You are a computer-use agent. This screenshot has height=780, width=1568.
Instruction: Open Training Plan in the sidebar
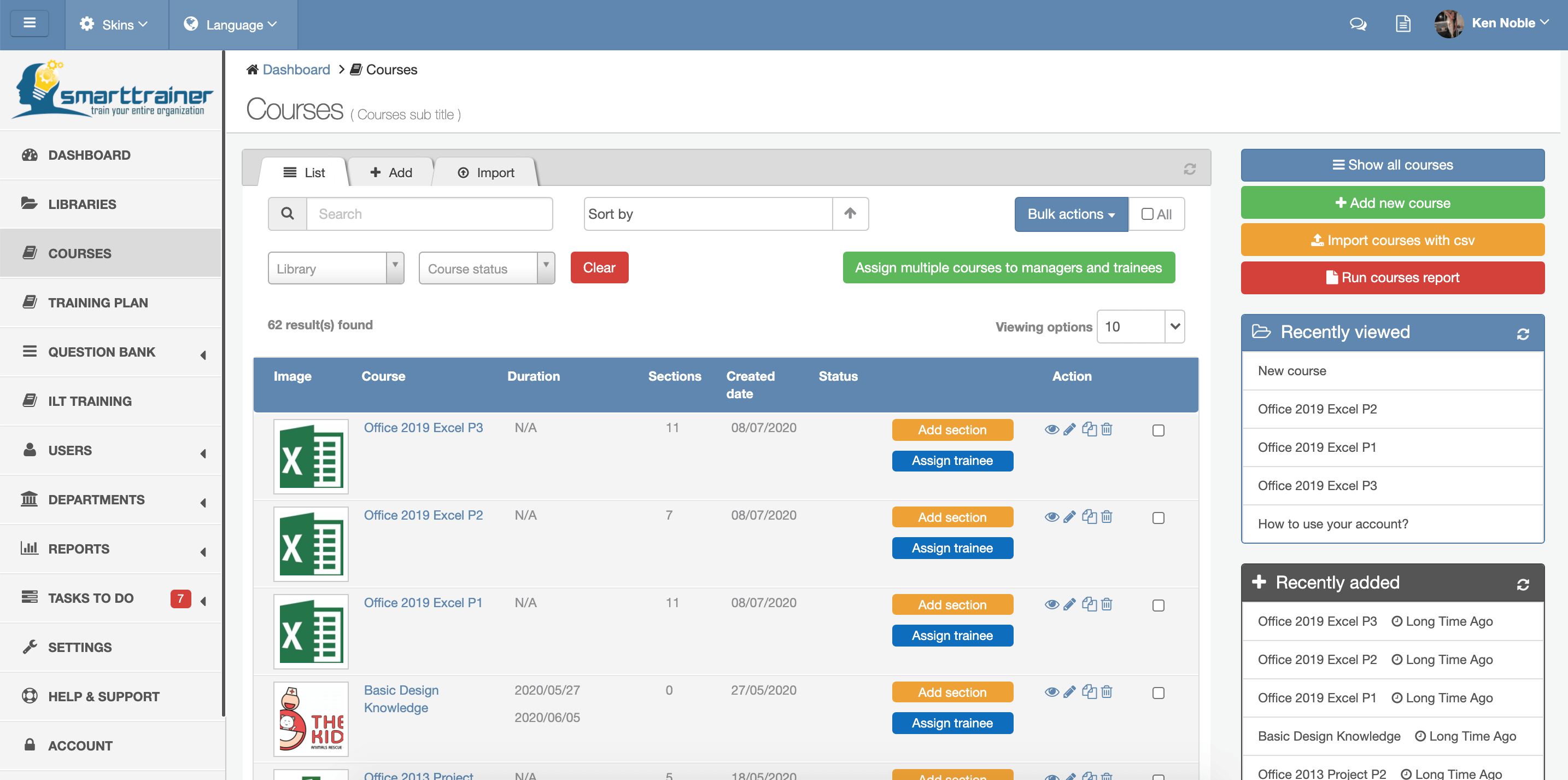pos(111,302)
